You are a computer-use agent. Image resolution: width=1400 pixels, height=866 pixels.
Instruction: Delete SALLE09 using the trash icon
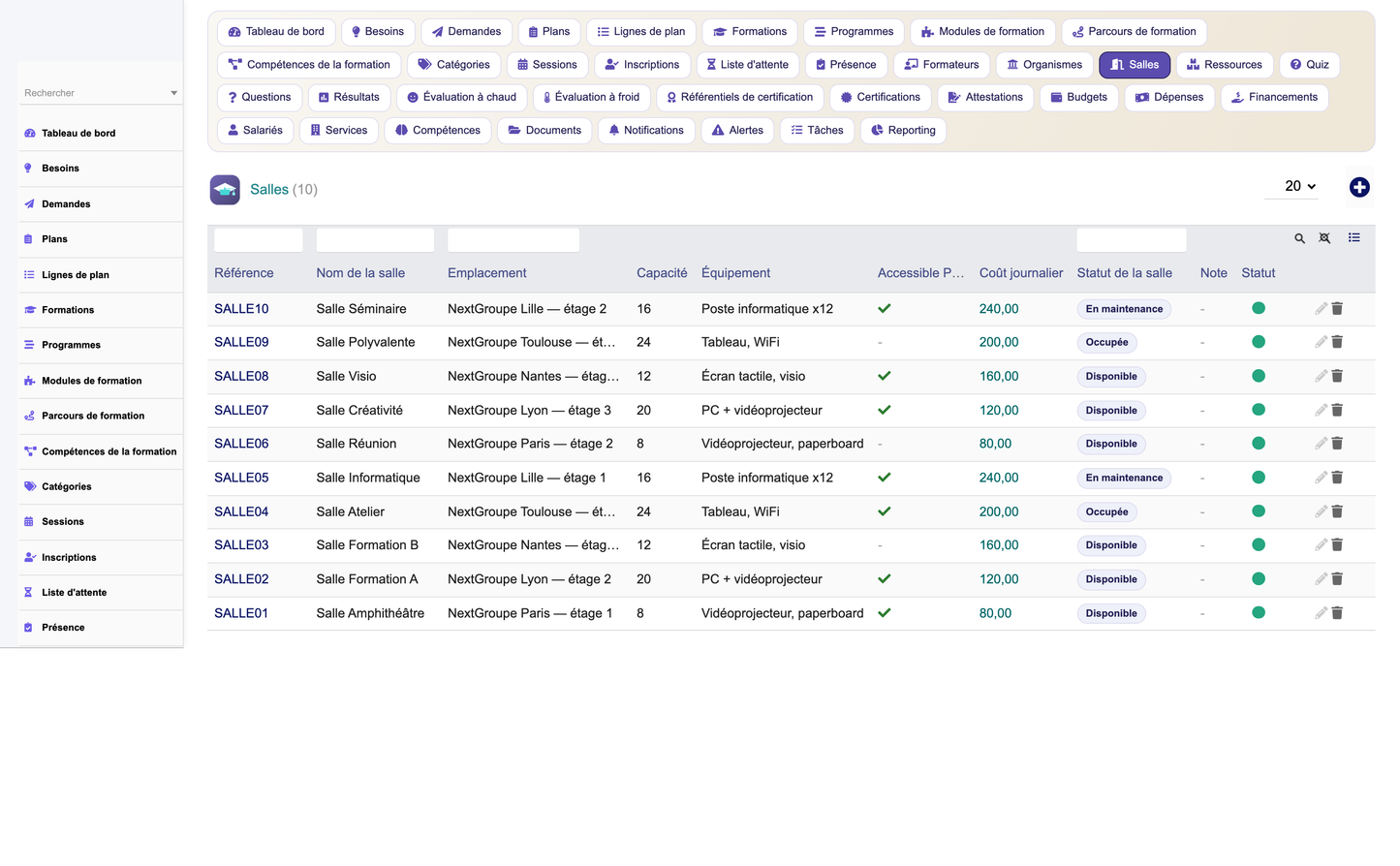tap(1337, 342)
